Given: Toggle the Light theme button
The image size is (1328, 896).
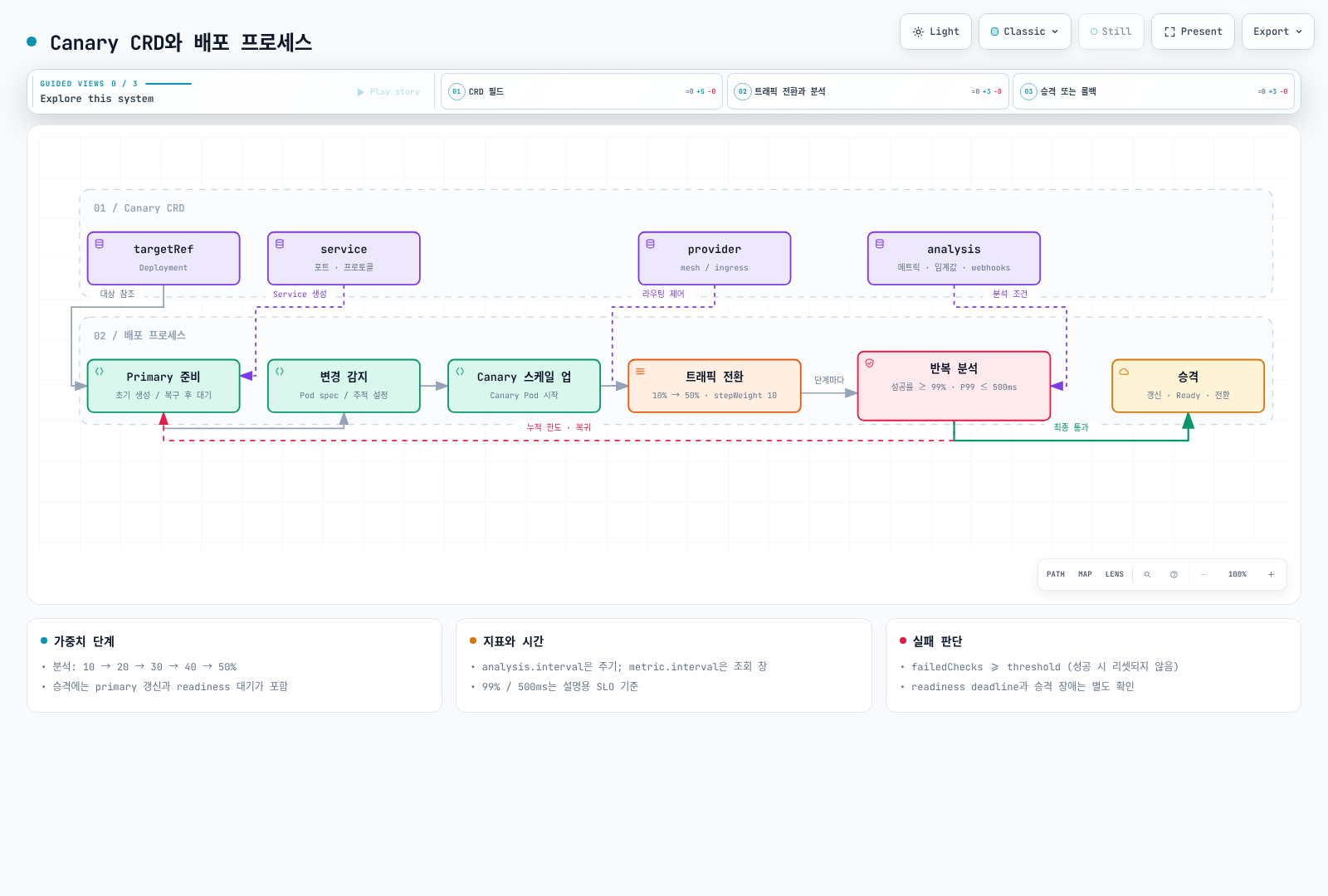Looking at the screenshot, I should pos(935,32).
